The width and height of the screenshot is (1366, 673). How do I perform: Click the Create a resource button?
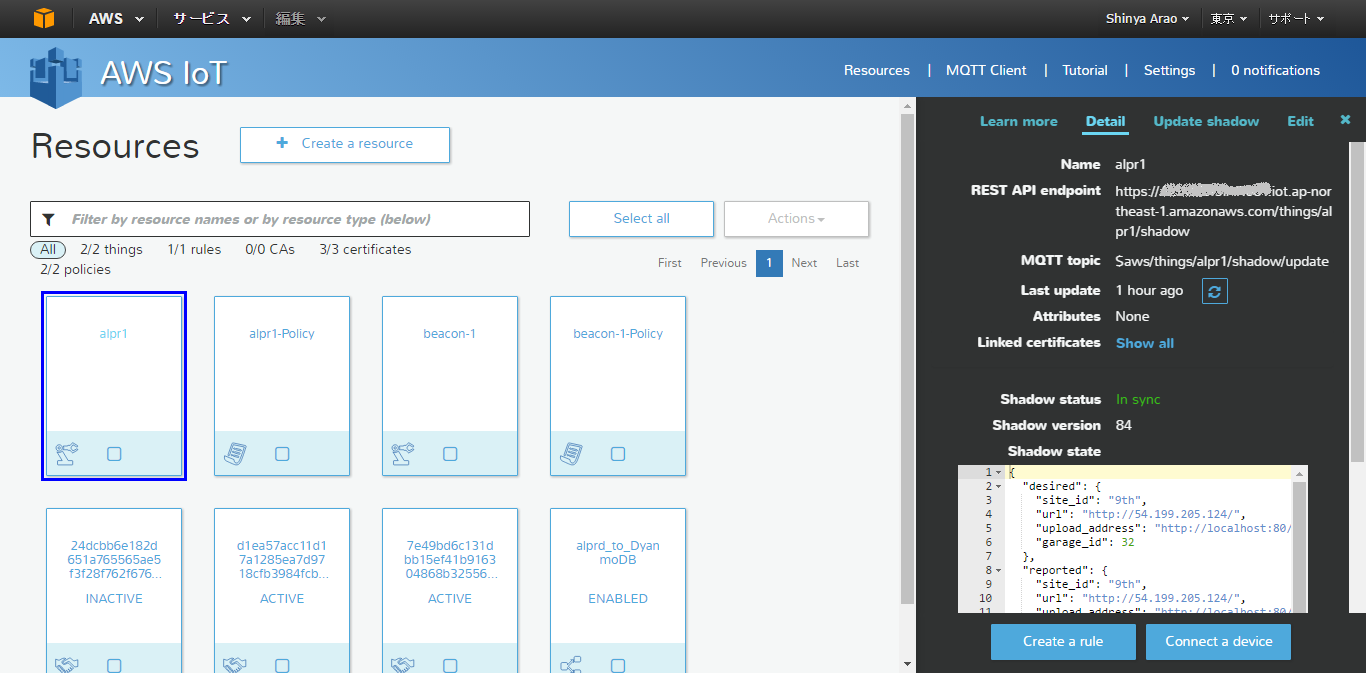(345, 144)
